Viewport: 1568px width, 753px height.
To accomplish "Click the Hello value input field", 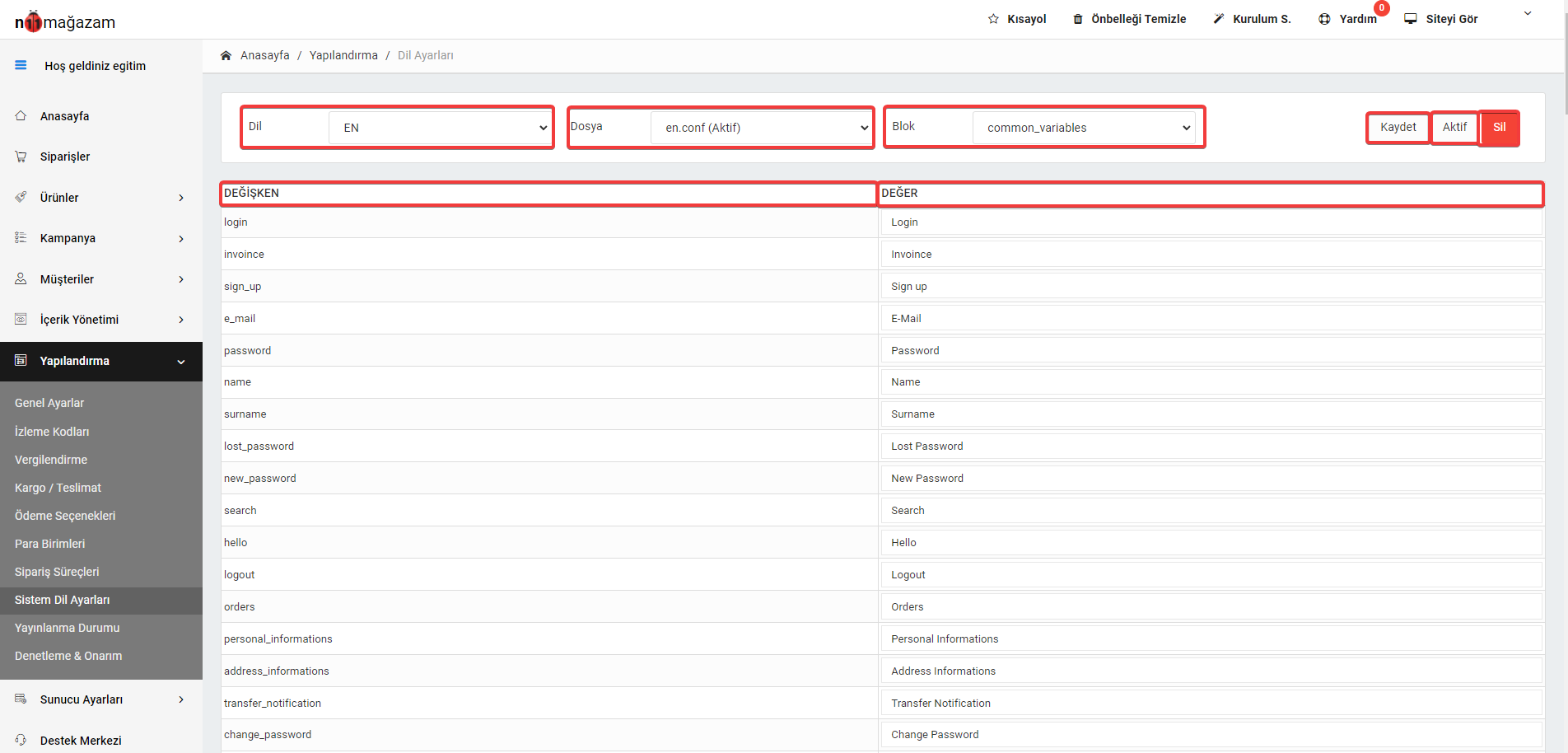I will [1211, 543].
